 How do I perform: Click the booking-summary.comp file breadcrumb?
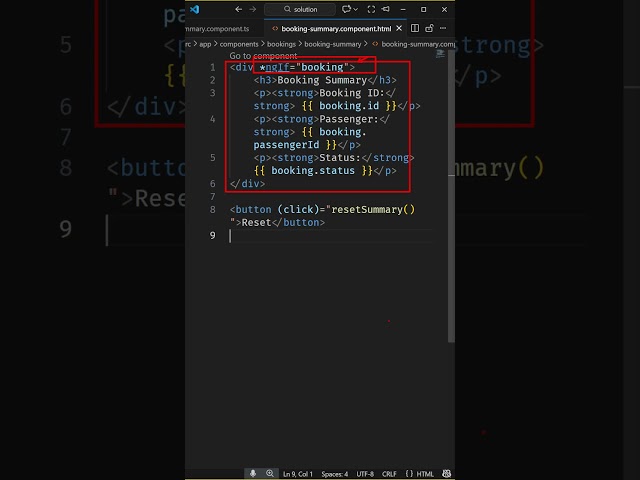pyautogui.click(x=413, y=44)
